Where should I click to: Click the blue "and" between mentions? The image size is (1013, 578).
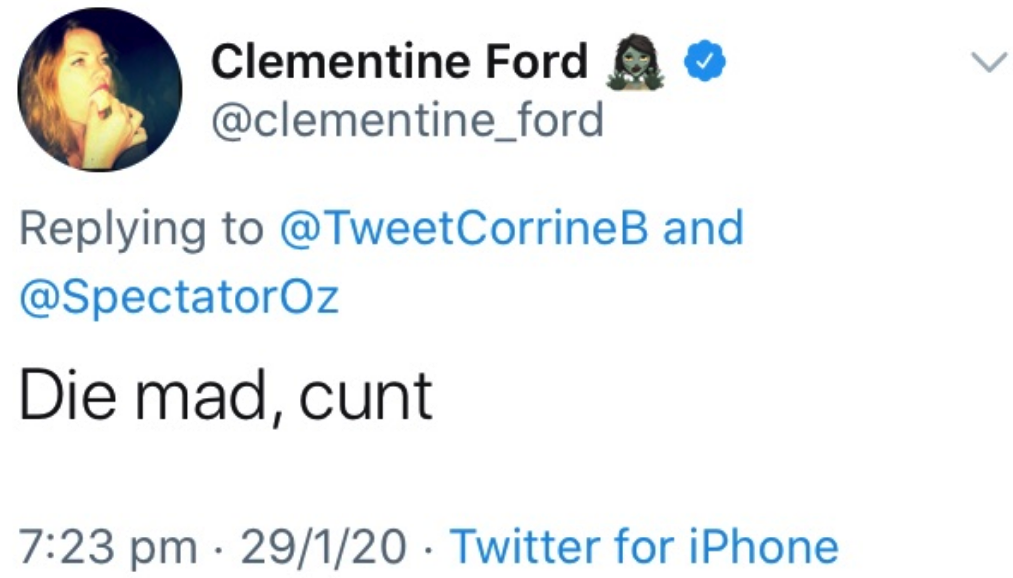(704, 229)
